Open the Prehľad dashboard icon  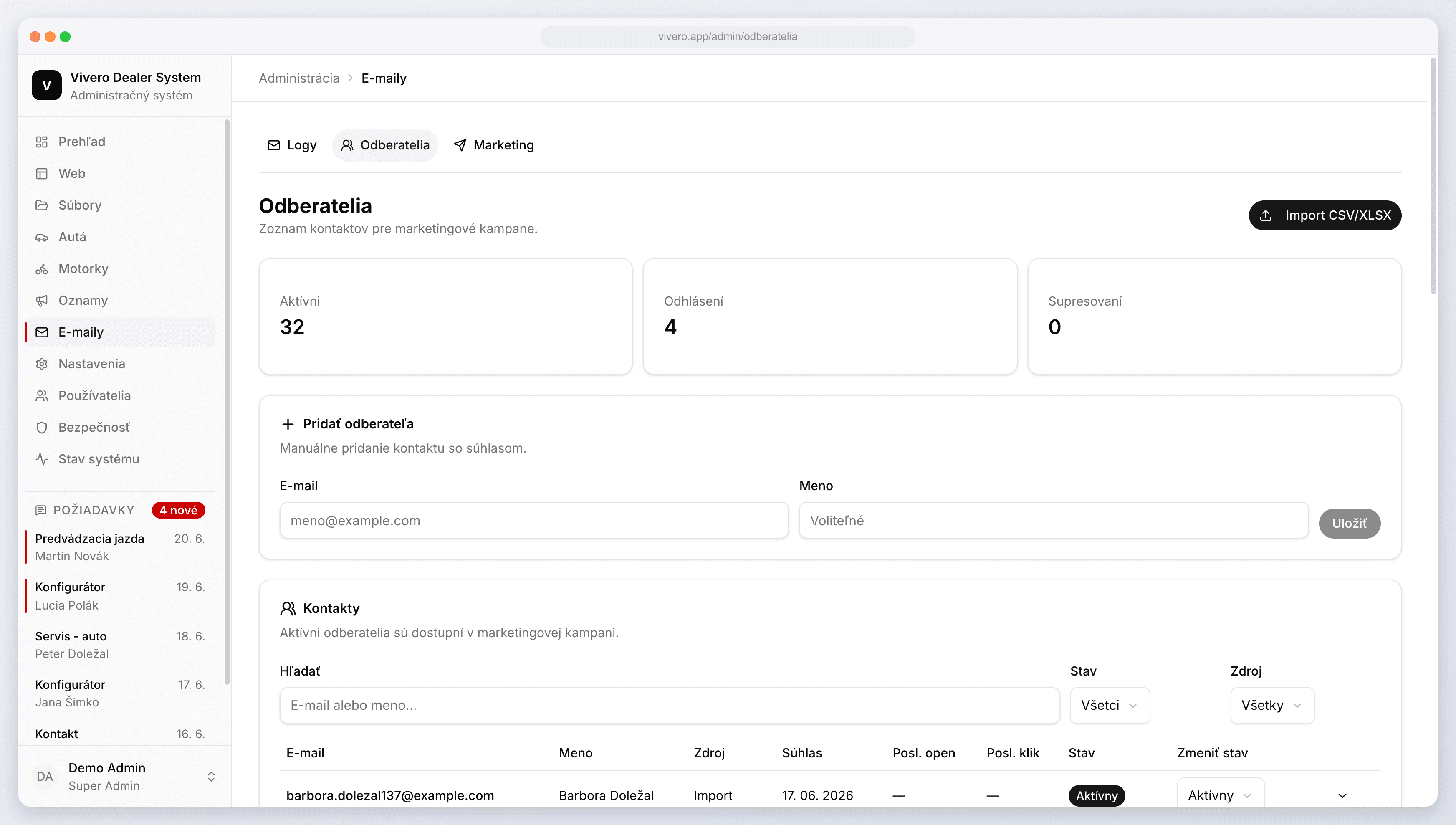click(41, 142)
